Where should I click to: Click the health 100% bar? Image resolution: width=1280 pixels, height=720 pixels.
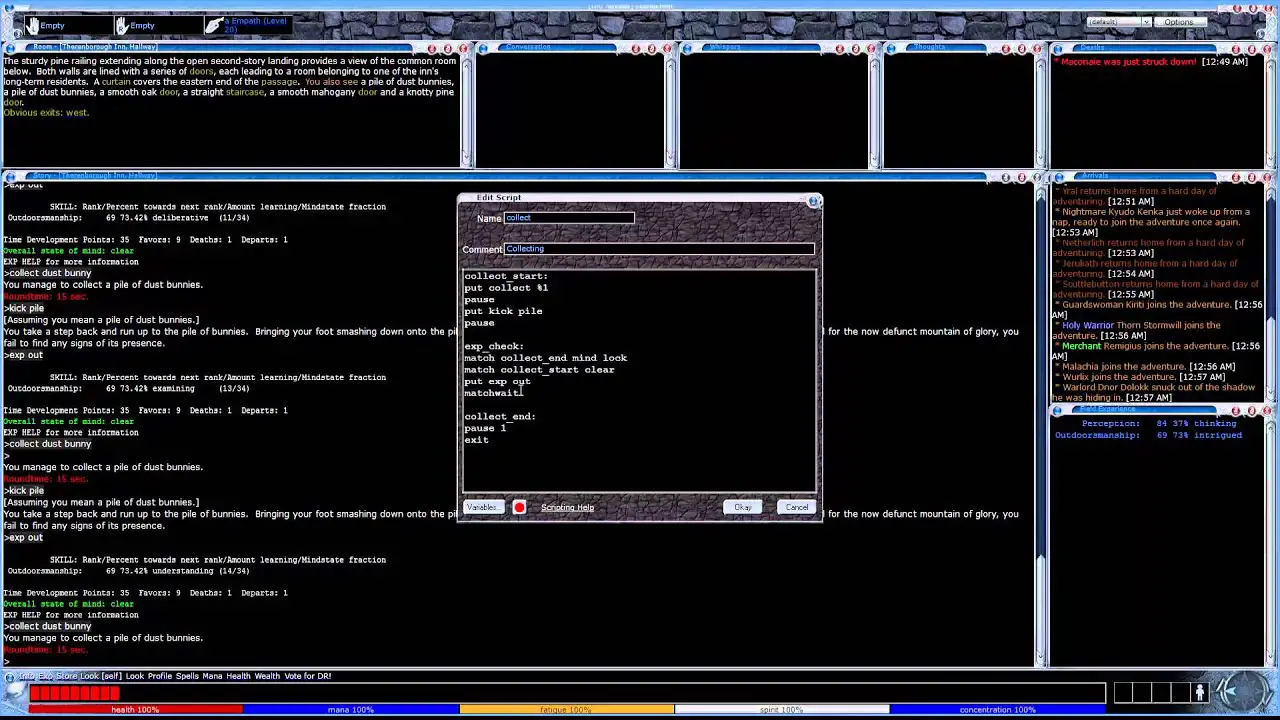(135, 710)
